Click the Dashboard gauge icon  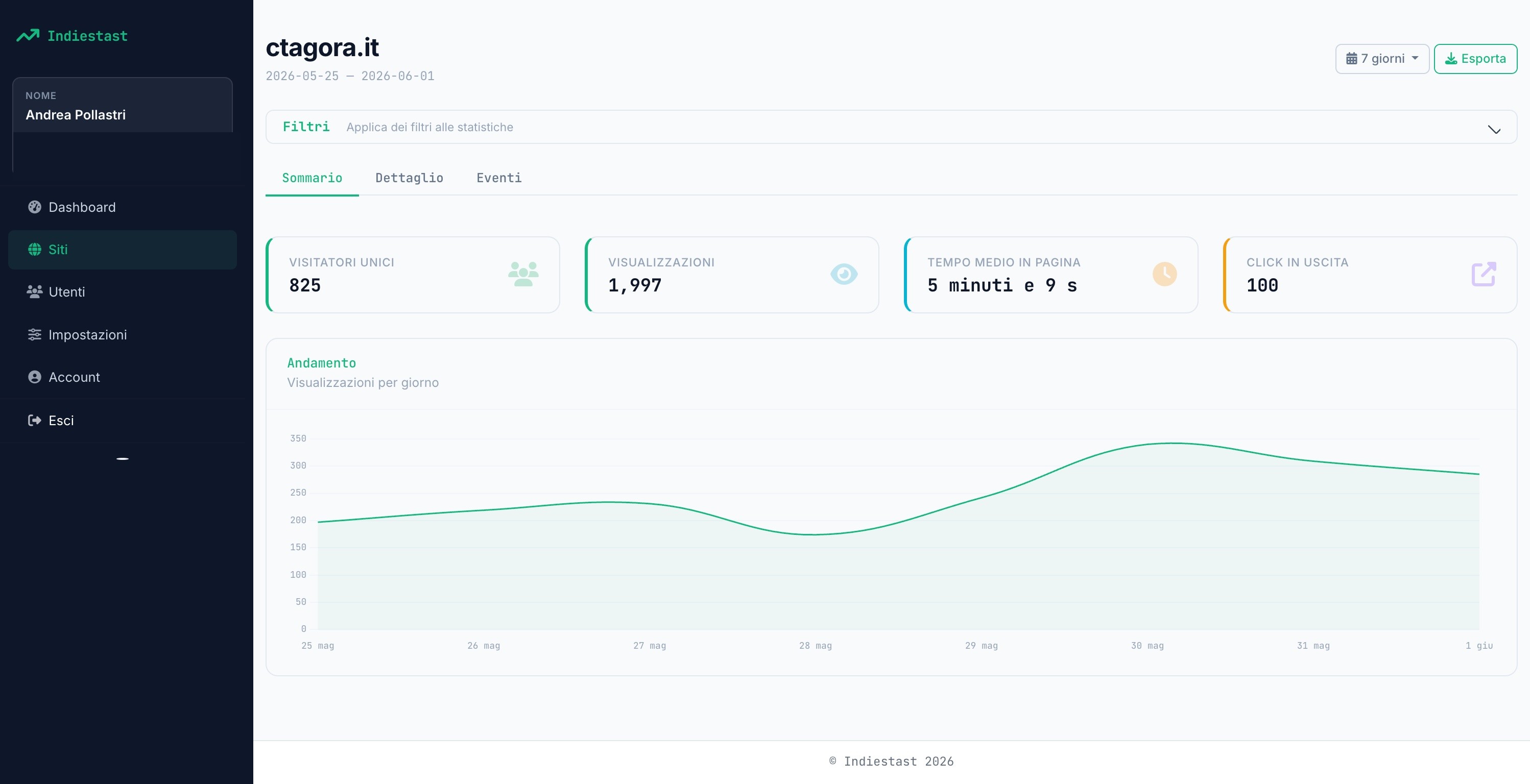34,207
